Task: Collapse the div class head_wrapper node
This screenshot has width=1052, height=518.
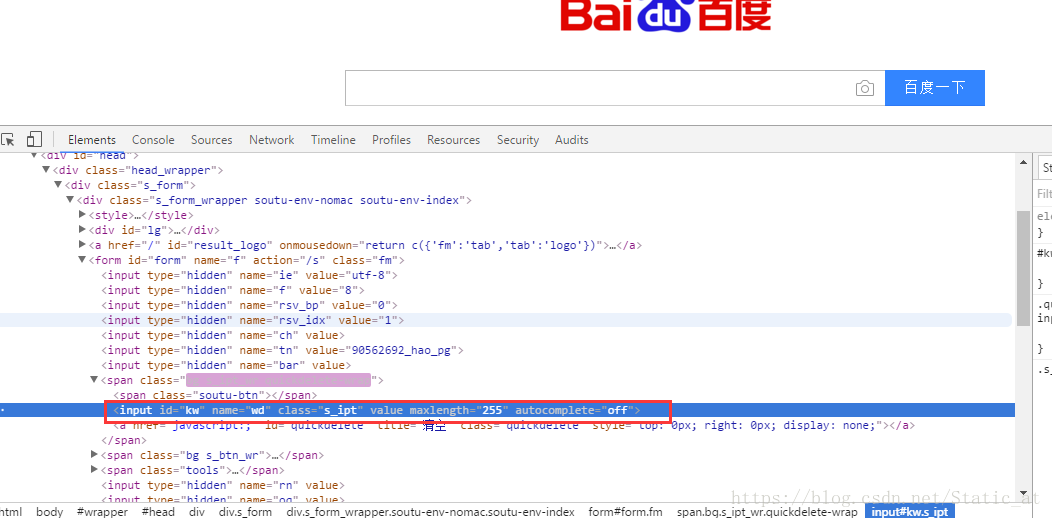Action: point(46,170)
